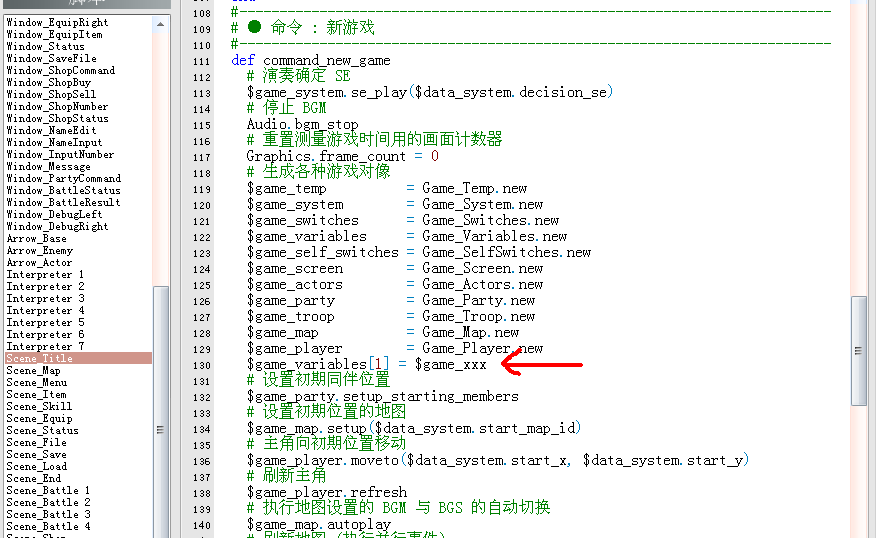Select Window_ShopNumber script entry
This screenshot has height=538, width=876.
[57, 107]
